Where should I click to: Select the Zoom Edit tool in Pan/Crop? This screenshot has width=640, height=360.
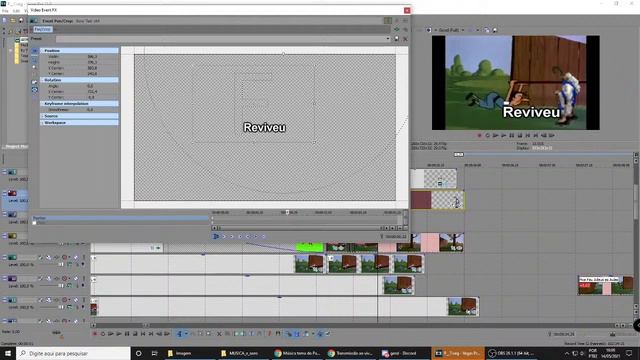click(35, 67)
